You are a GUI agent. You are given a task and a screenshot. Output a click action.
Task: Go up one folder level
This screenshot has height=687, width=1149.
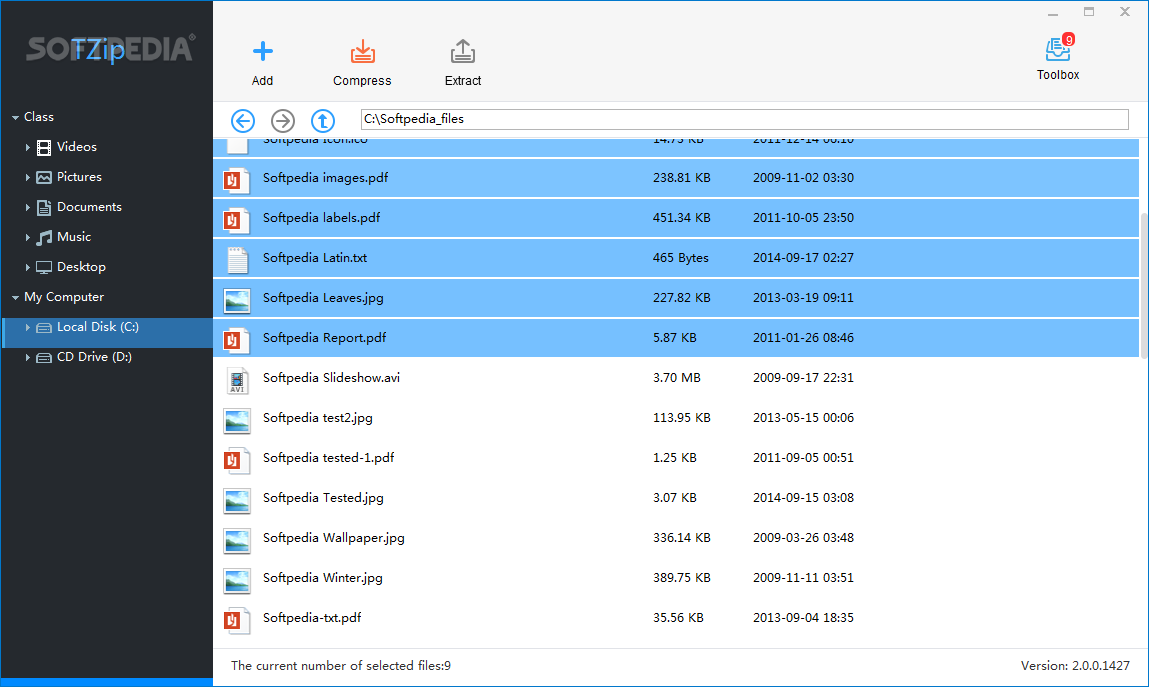[322, 120]
